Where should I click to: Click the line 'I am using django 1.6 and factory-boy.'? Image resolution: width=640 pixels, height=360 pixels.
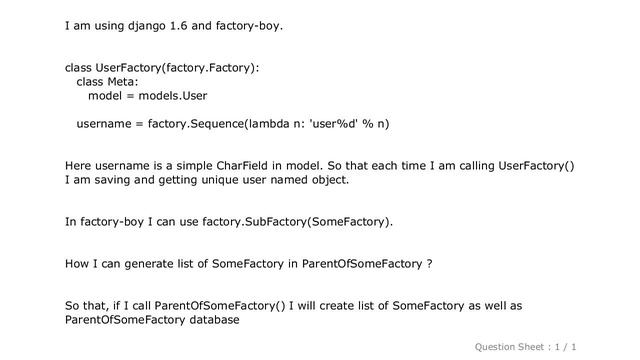173,26
